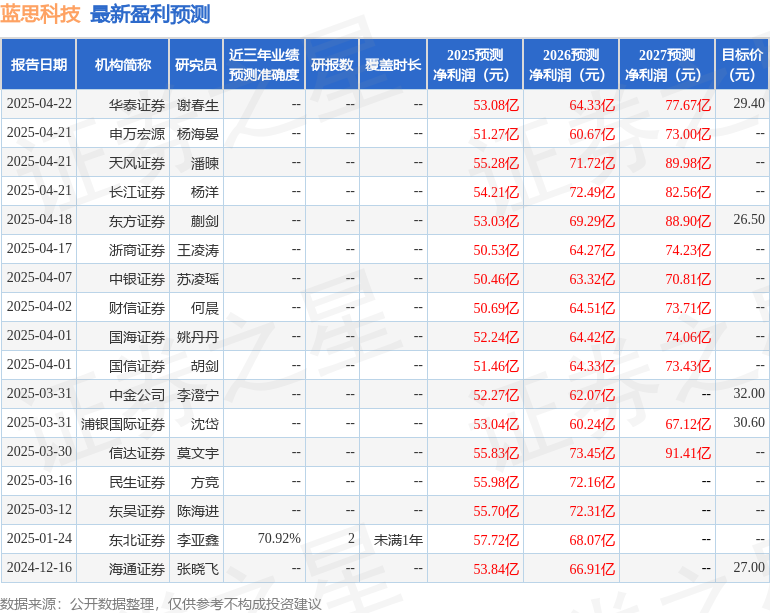Click the 53.08亿 profit forecast
The width and height of the screenshot is (770, 613).
click(496, 105)
